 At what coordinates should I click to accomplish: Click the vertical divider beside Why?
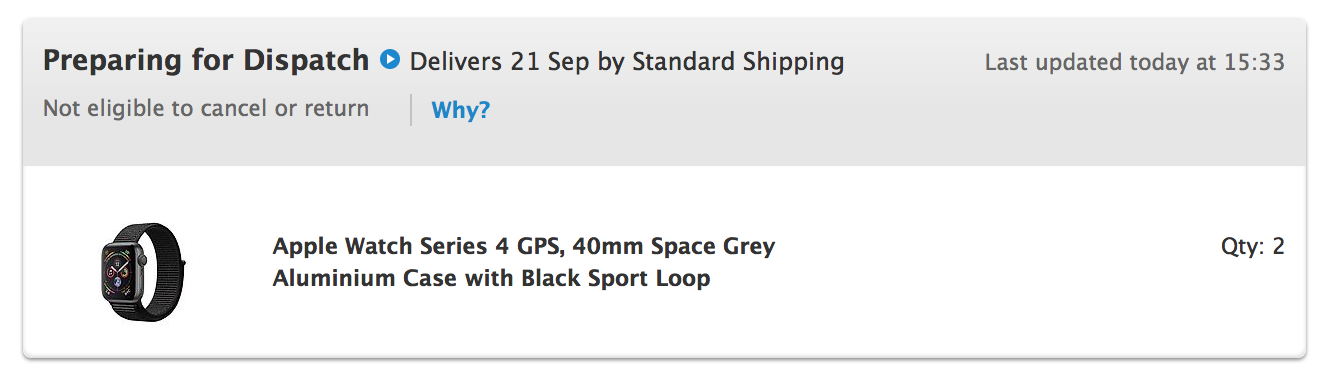pyautogui.click(x=411, y=110)
